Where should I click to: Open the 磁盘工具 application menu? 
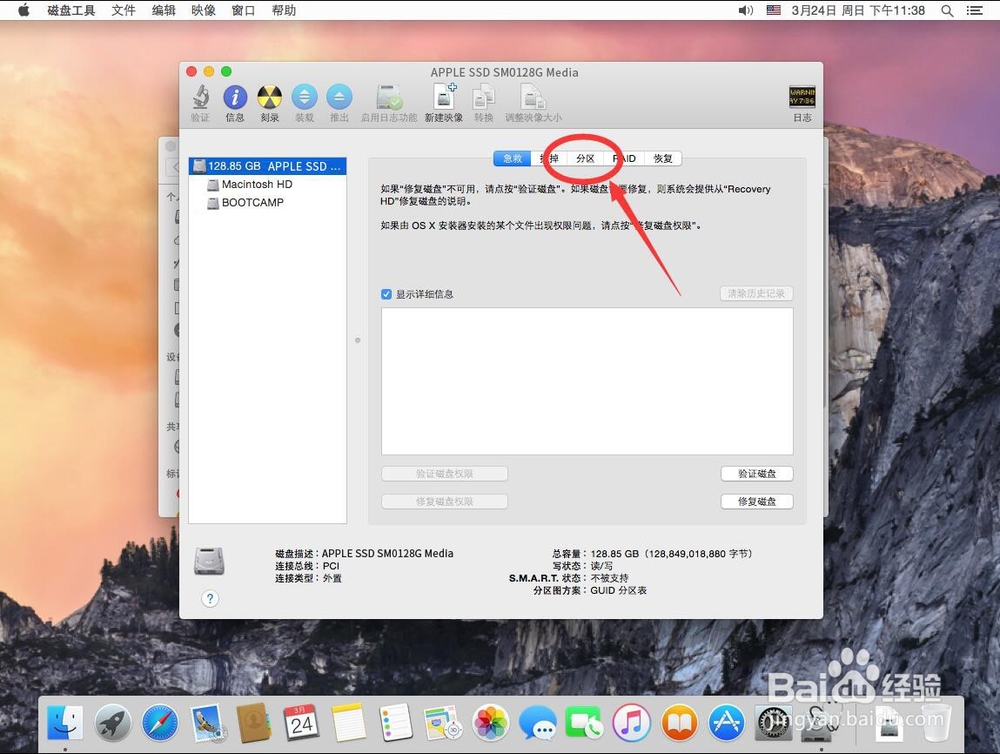click(x=71, y=10)
